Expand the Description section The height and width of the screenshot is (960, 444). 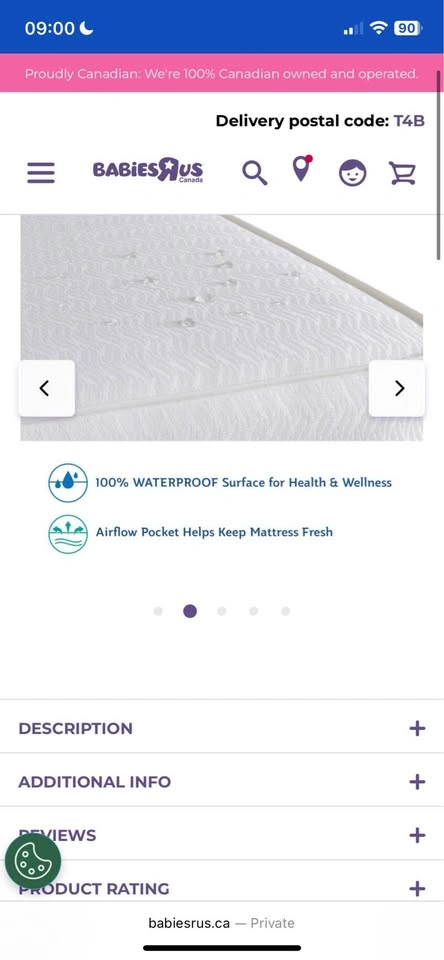coord(222,728)
